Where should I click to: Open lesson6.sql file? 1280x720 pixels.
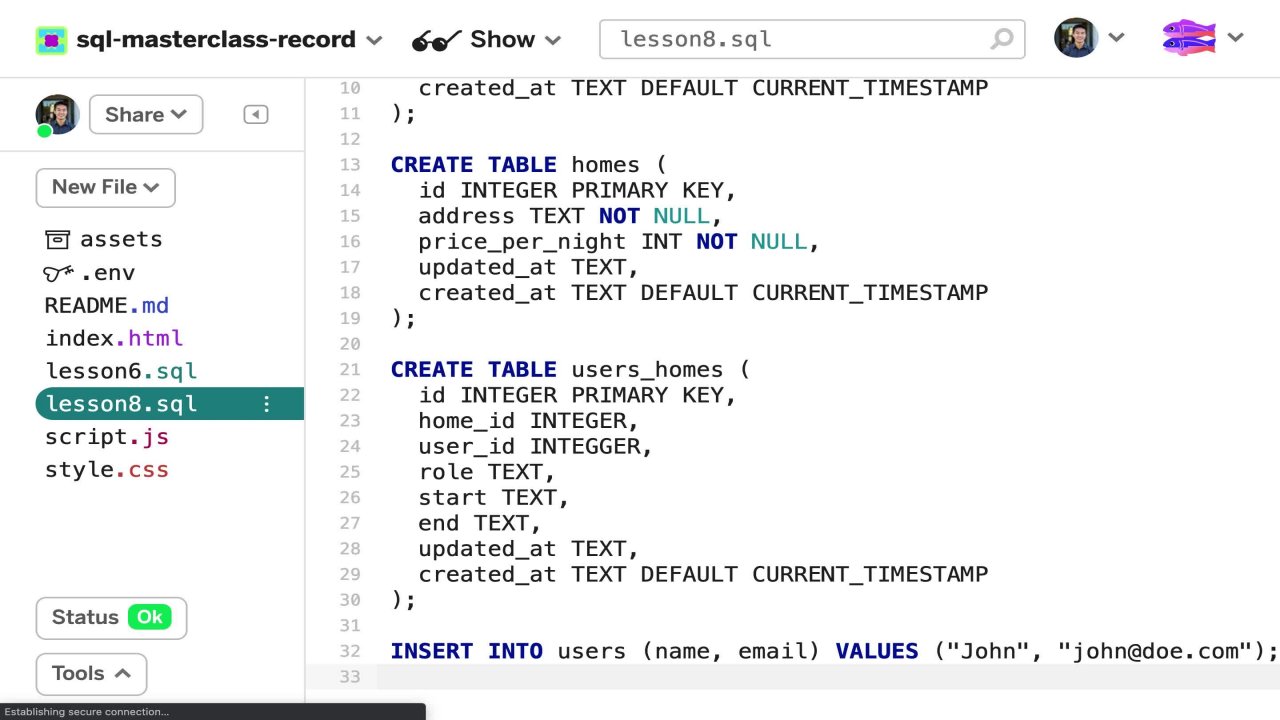tap(121, 371)
